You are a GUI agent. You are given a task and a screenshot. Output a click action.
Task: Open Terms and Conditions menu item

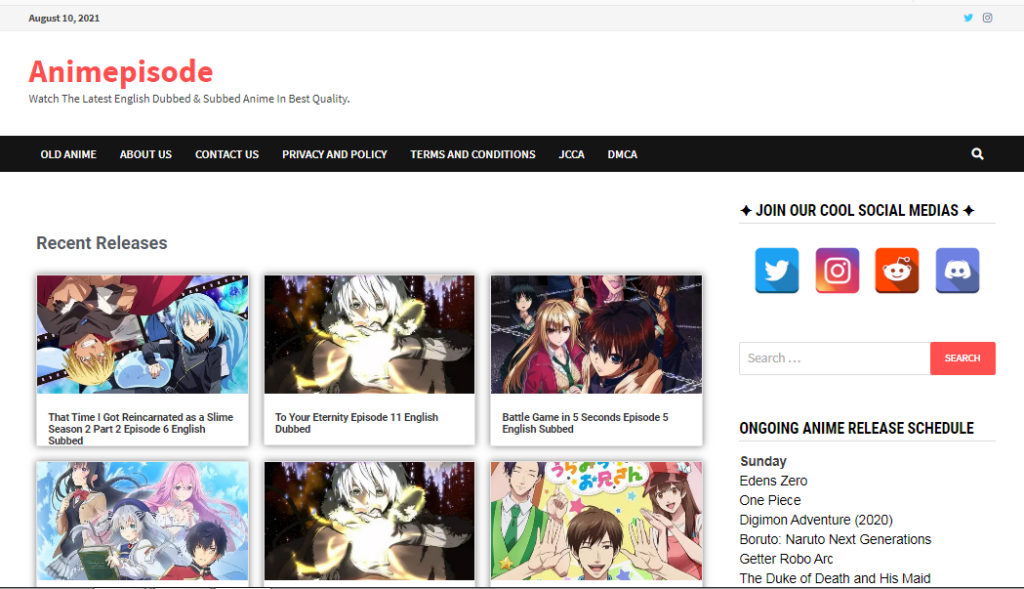pyautogui.click(x=473, y=155)
